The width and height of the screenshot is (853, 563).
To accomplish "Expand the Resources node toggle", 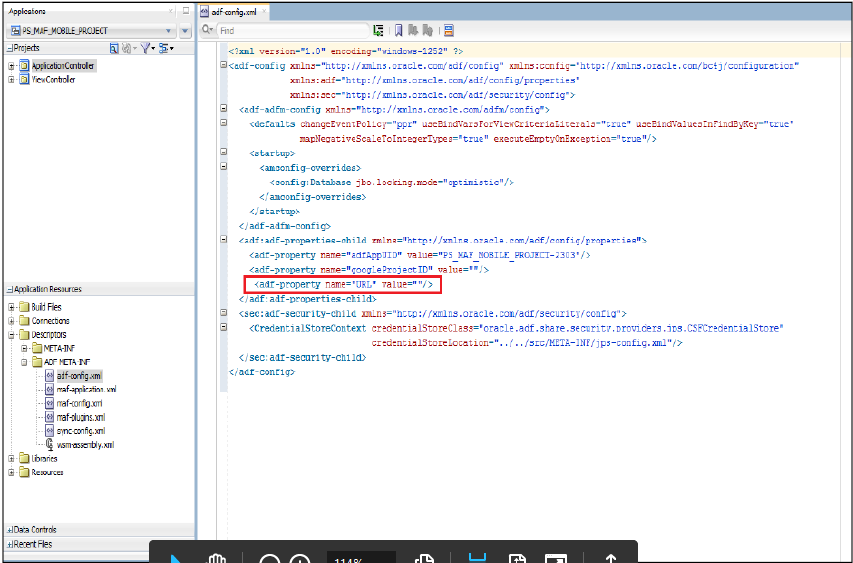I will [x=11, y=472].
